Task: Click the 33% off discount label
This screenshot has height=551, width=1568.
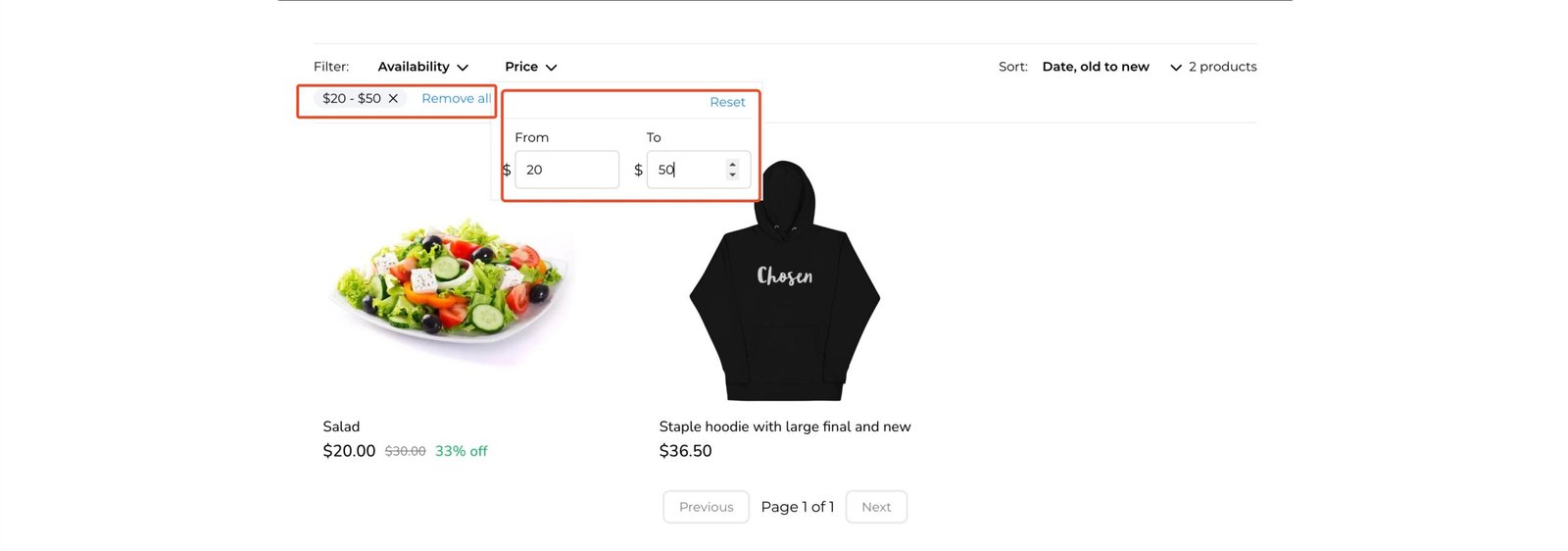Action: point(461,451)
